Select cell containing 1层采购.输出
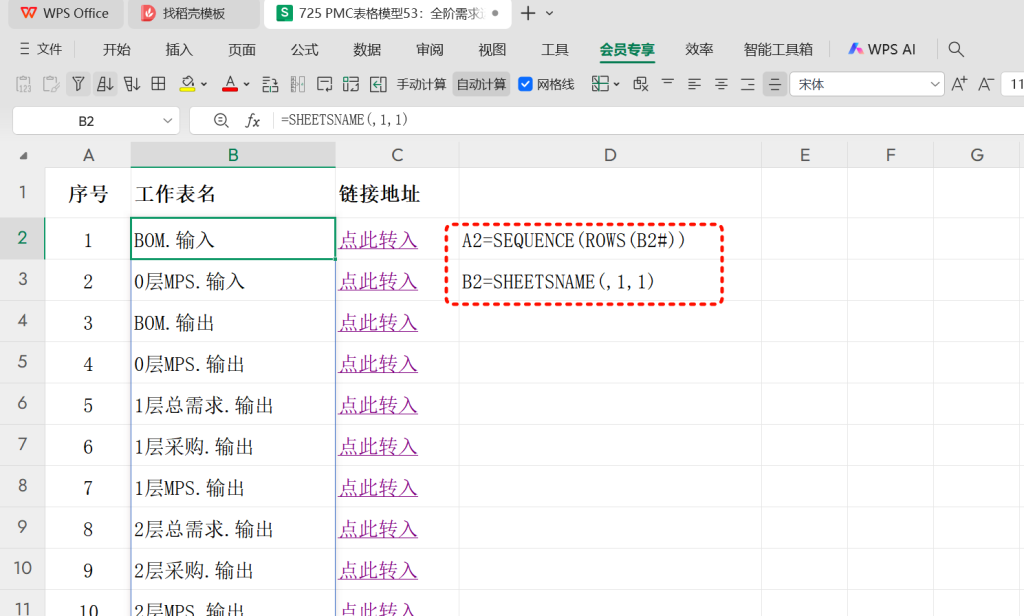This screenshot has width=1024, height=616. pyautogui.click(x=233, y=446)
